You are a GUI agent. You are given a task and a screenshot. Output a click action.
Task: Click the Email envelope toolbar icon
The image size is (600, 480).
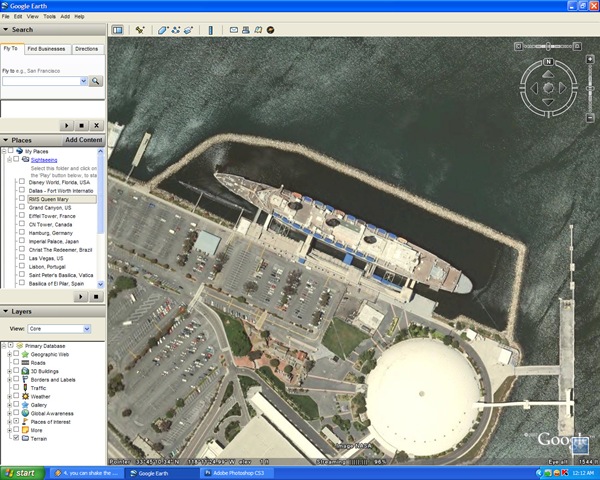(233, 30)
